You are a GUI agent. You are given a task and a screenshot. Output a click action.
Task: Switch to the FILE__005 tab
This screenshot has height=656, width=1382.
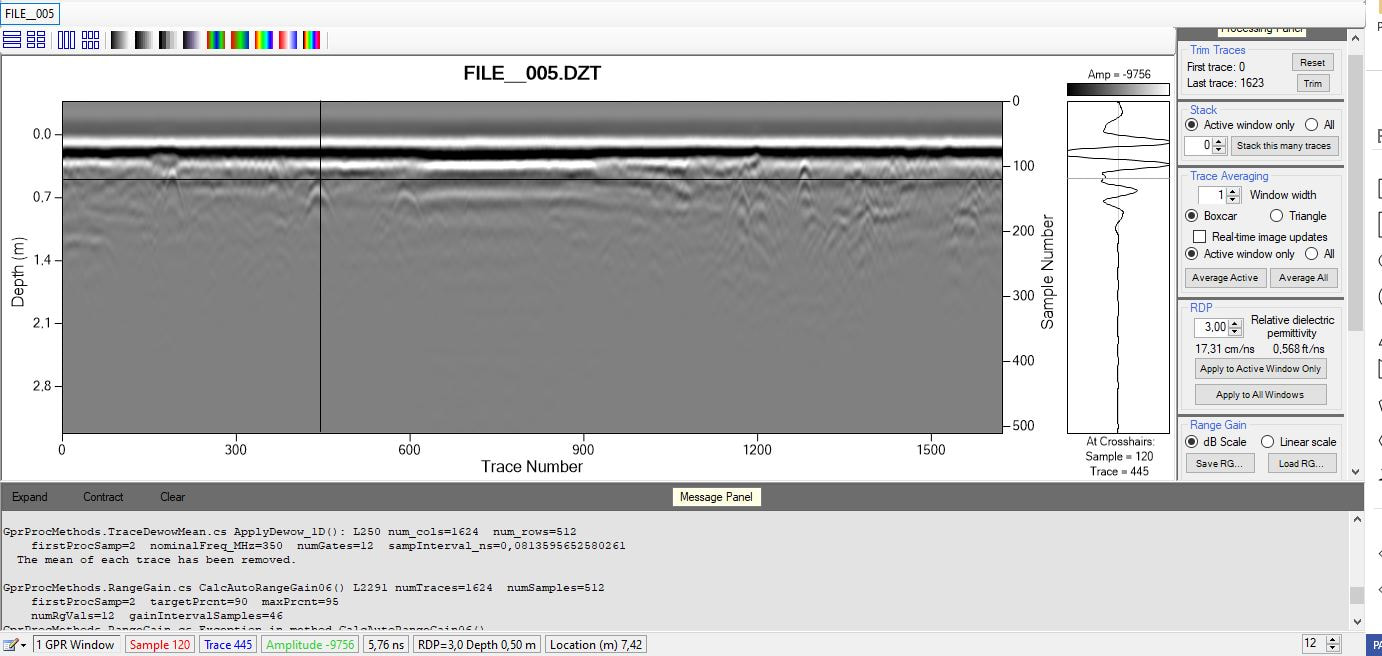tap(30, 14)
